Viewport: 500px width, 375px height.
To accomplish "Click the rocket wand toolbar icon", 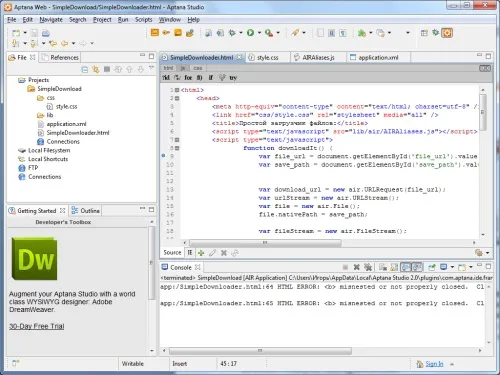I will 295,33.
